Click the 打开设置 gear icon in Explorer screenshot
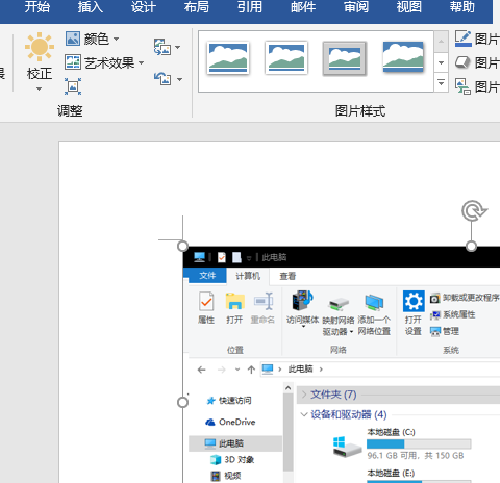Viewport: 500px width, 483px height. 414,301
